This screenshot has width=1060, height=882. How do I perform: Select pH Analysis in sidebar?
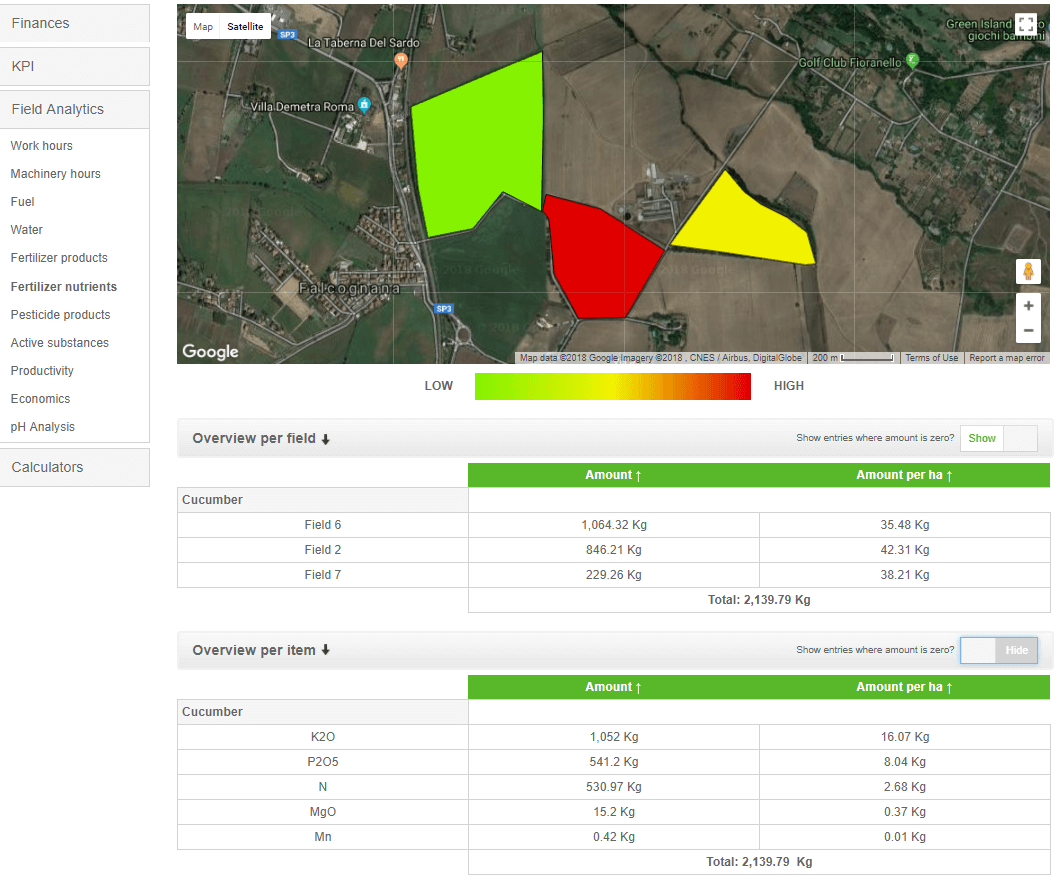click(43, 427)
